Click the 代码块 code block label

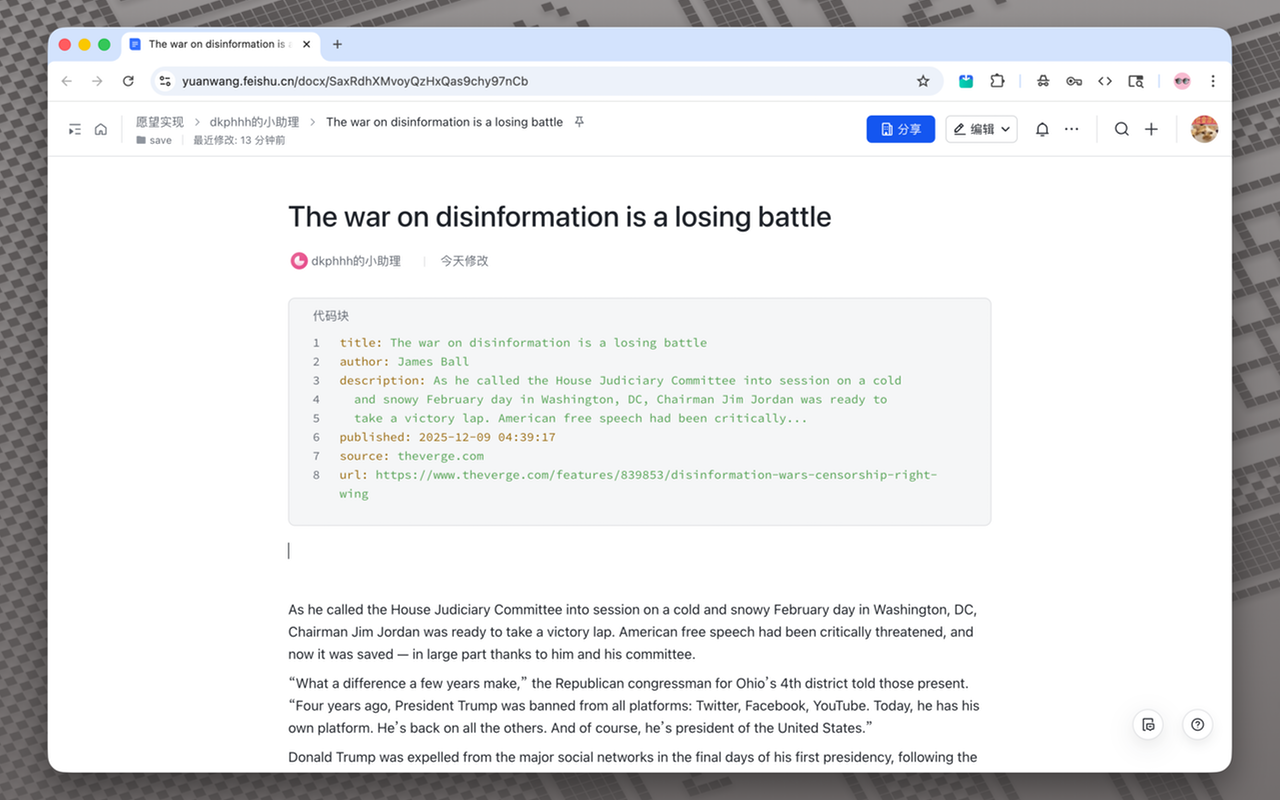[x=331, y=316]
